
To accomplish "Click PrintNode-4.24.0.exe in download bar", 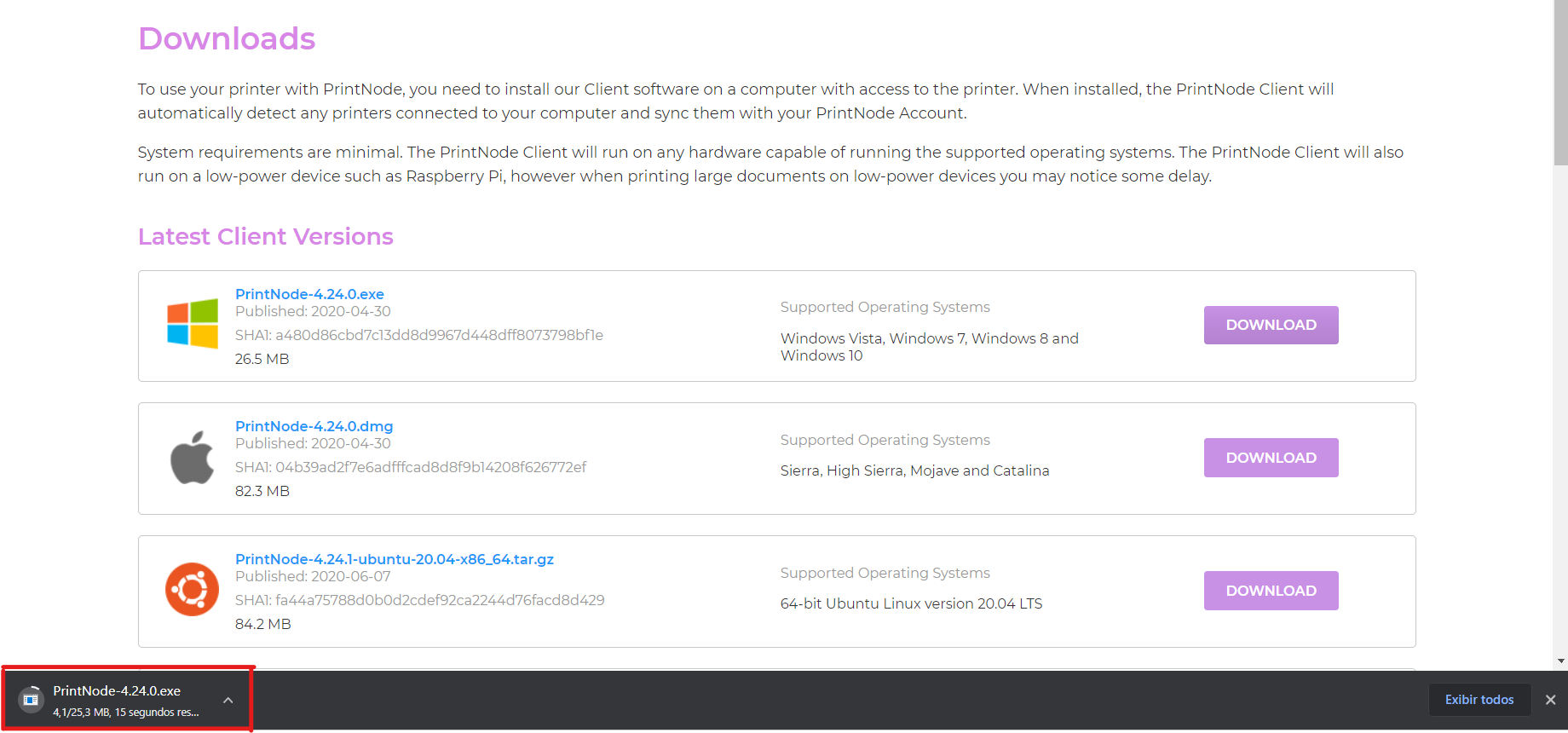I will click(117, 691).
